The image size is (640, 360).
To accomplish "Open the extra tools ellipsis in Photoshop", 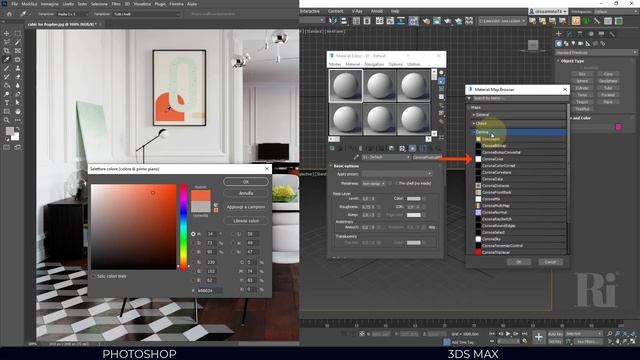I will tap(18, 120).
